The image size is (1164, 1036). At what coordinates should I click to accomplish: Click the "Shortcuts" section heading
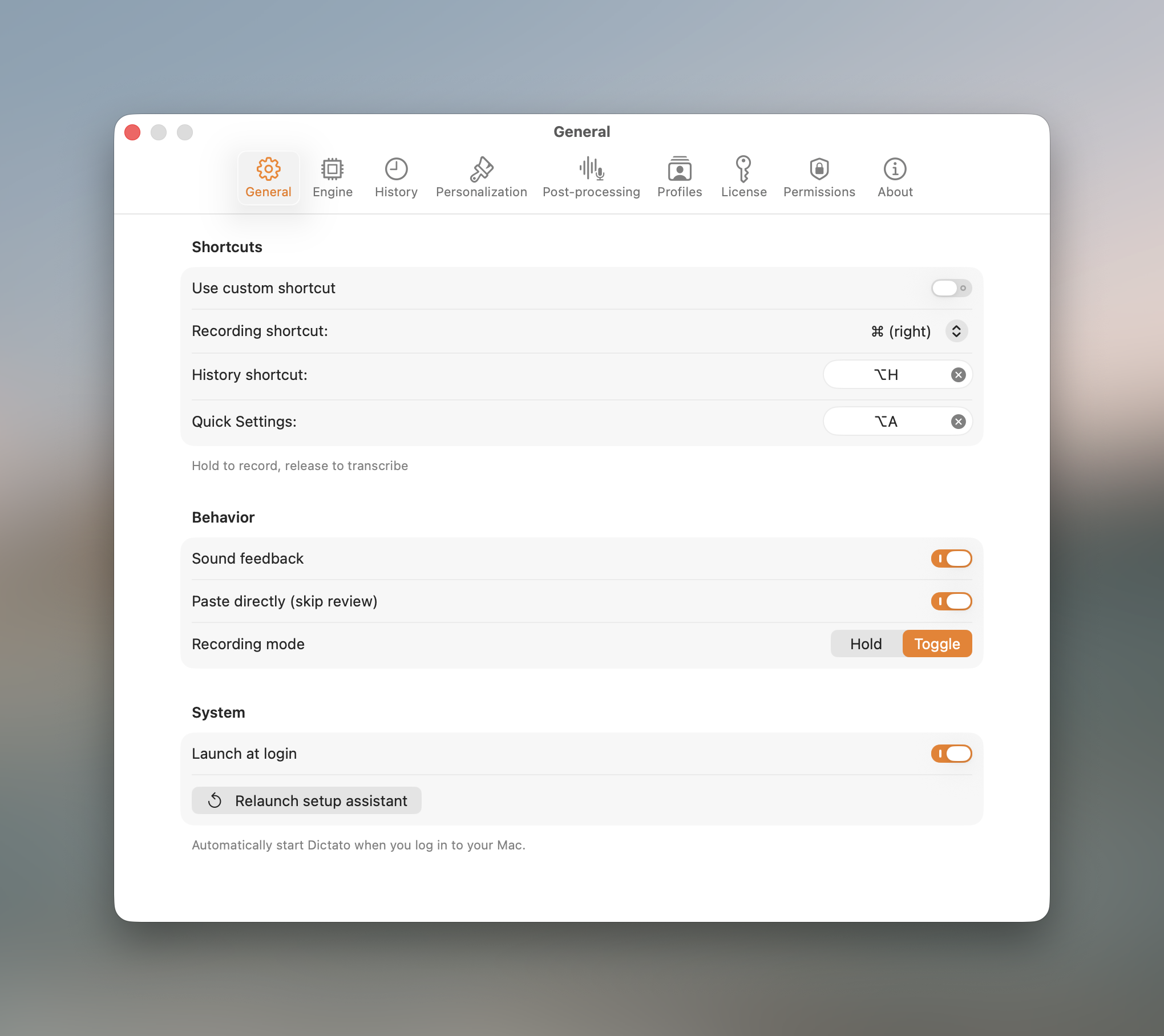tap(227, 247)
